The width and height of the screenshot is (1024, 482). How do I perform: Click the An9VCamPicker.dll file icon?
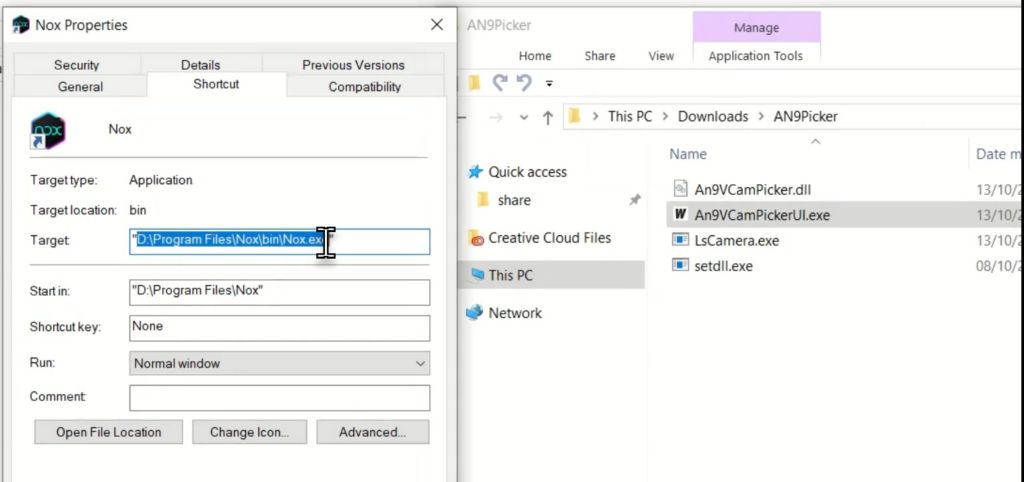680,188
